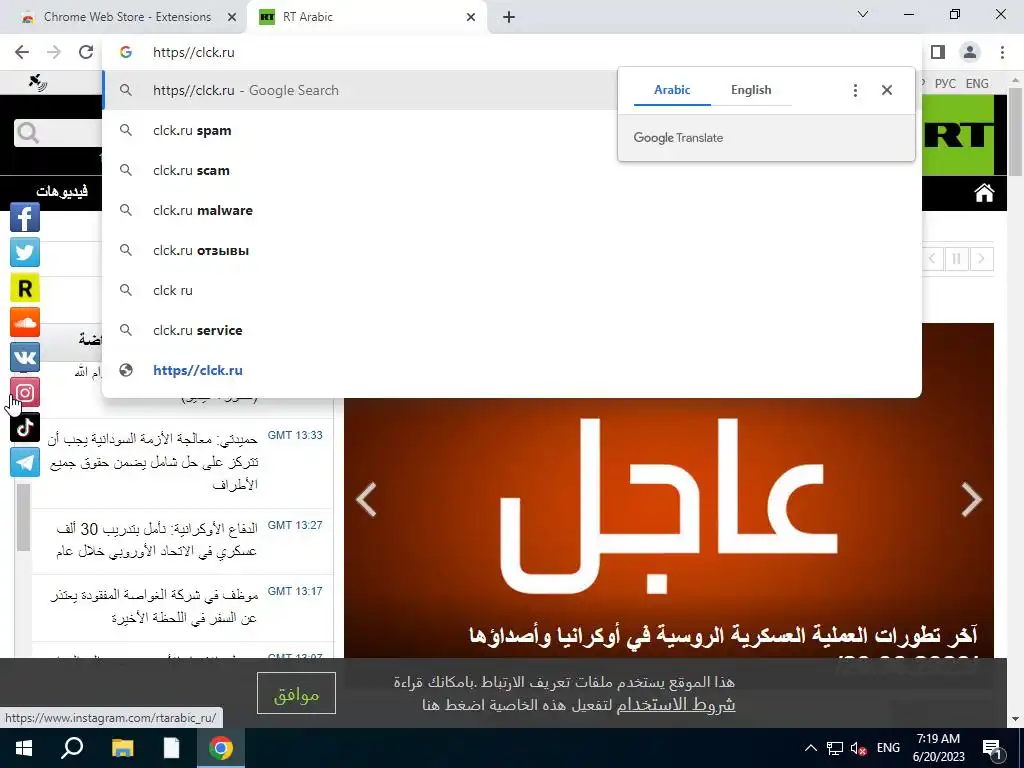This screenshot has height=768, width=1024.
Task: Select the RT Arabic tab
Action: point(367,17)
